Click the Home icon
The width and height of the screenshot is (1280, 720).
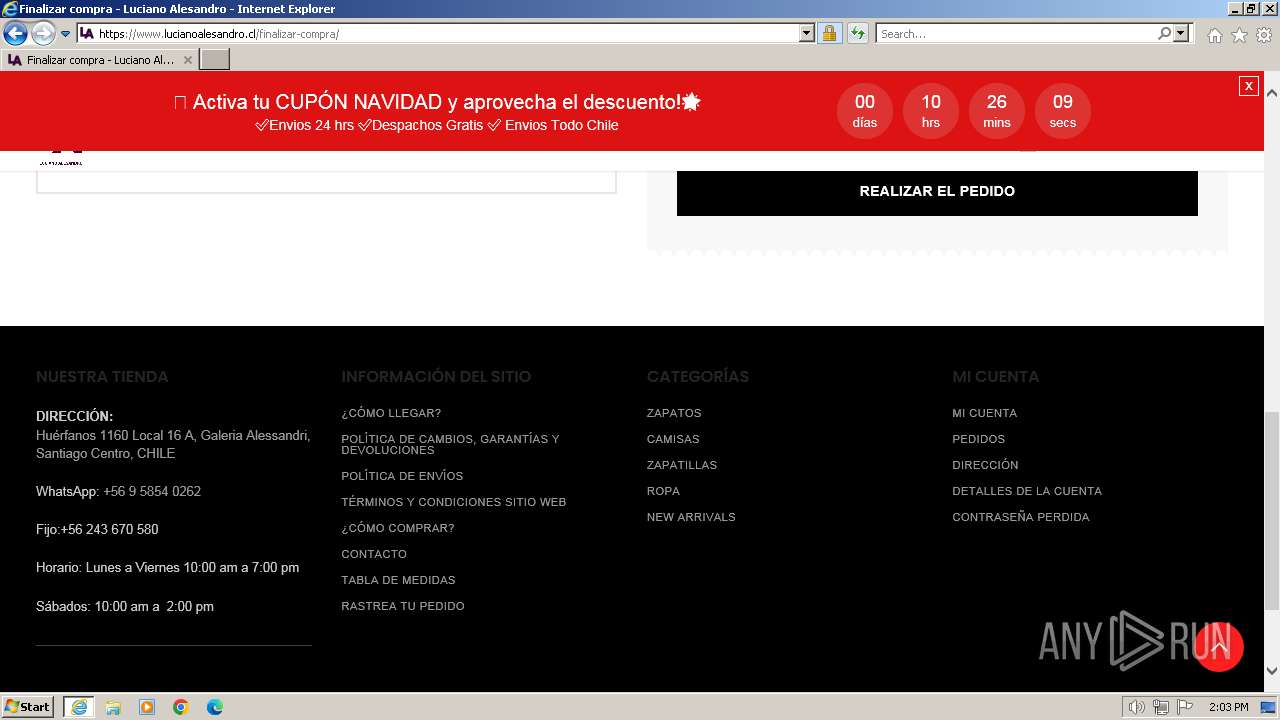coord(1214,35)
